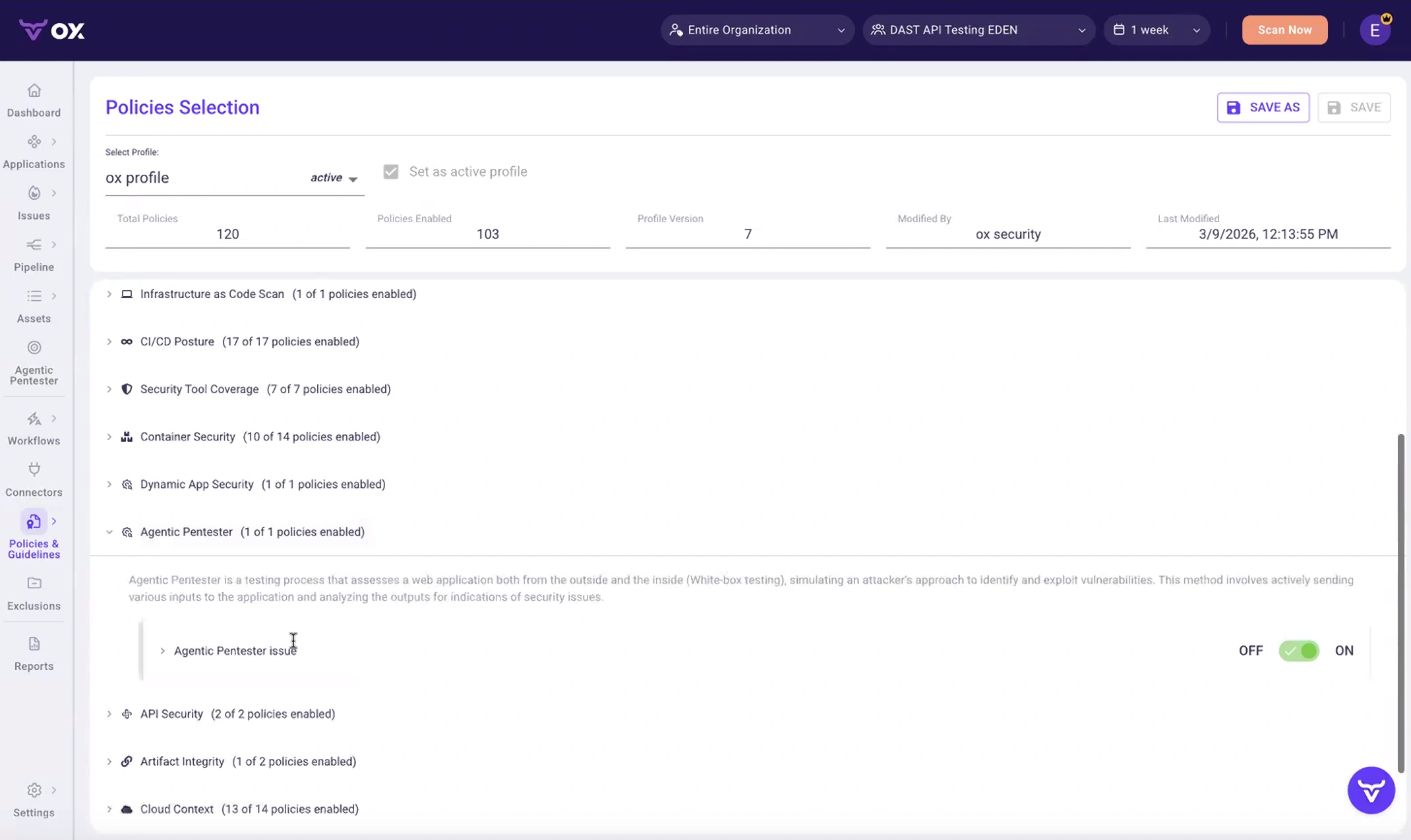Go to Issues in sidebar

(x=34, y=216)
